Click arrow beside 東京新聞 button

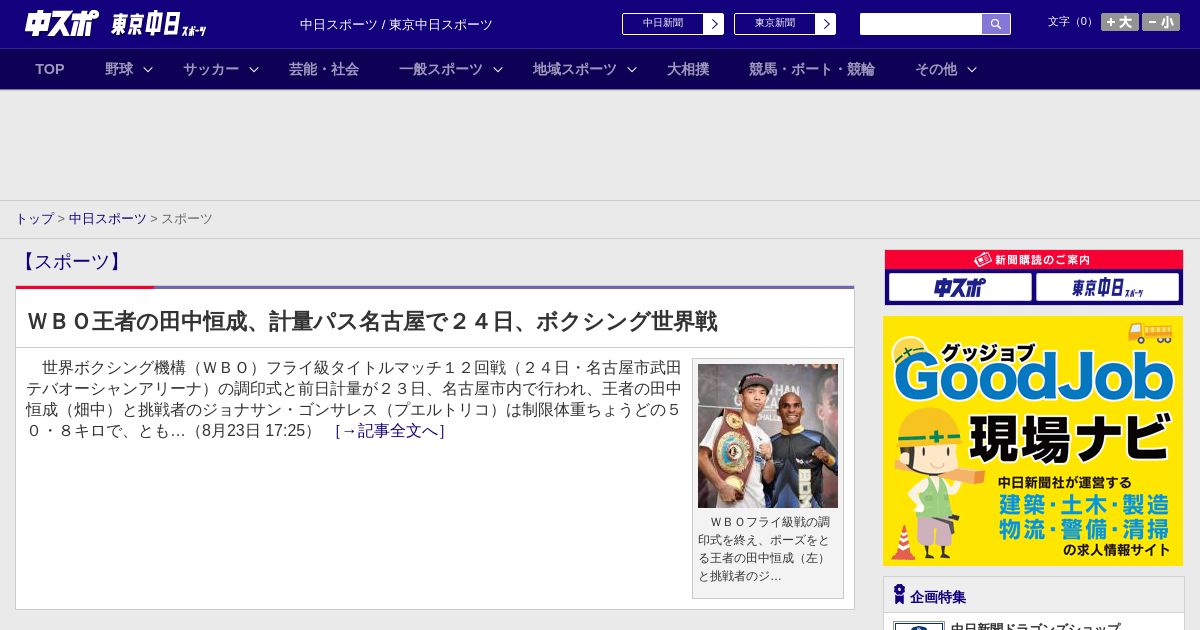click(825, 24)
